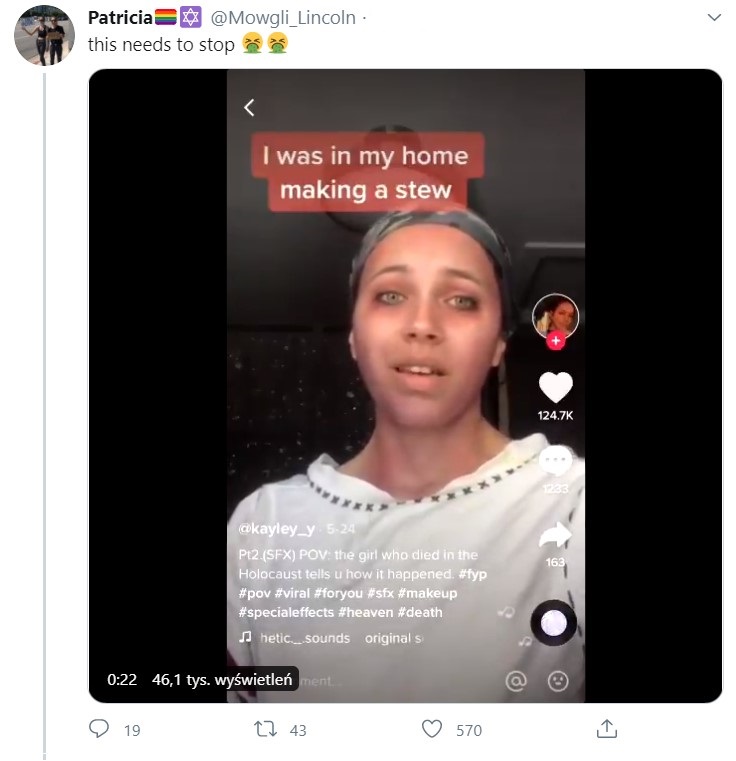The width and height of the screenshot is (736, 761).
Task: Open the TikTok creator profile picture
Action: (556, 315)
